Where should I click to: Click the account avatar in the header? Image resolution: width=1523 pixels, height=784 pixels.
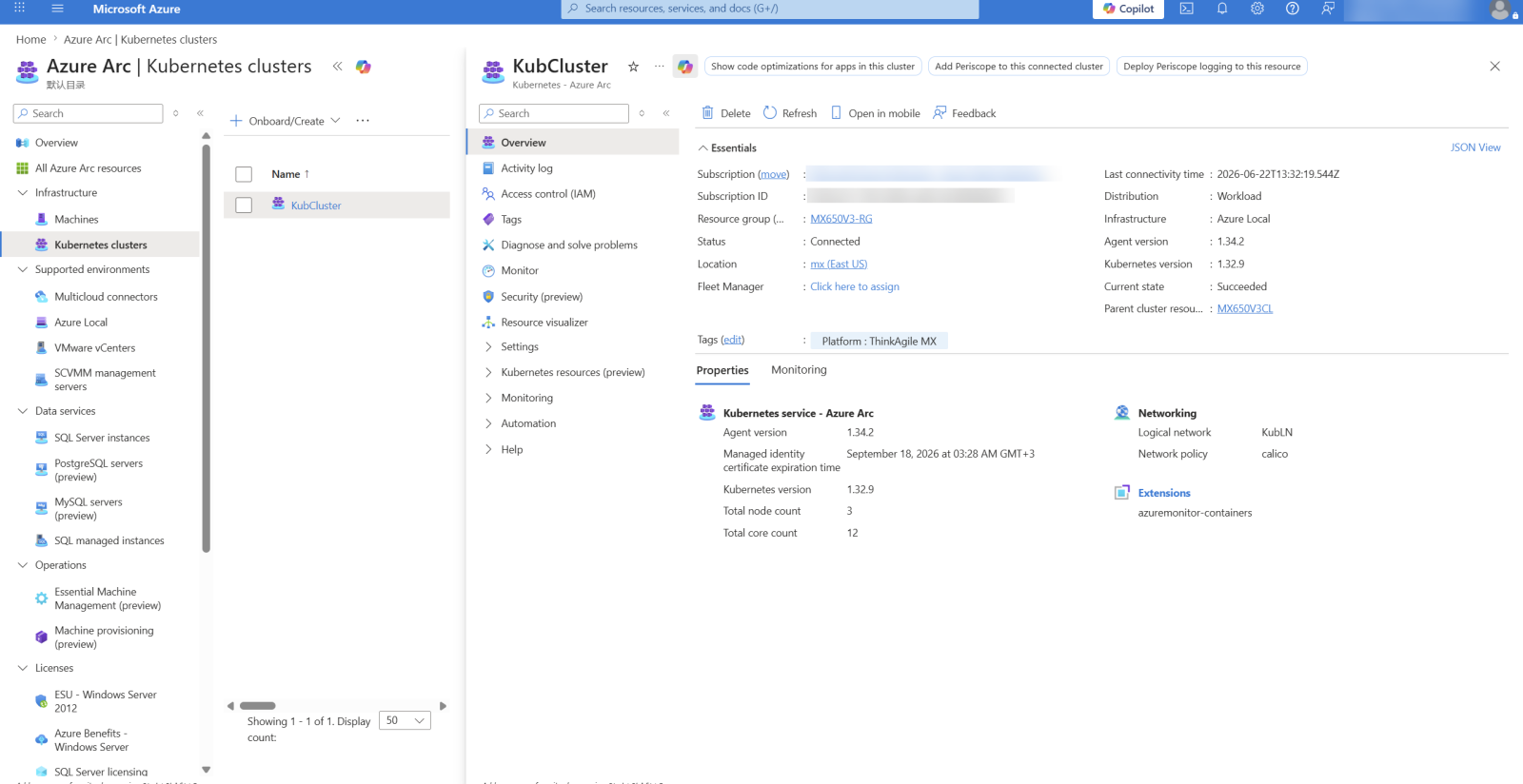coord(1500,10)
